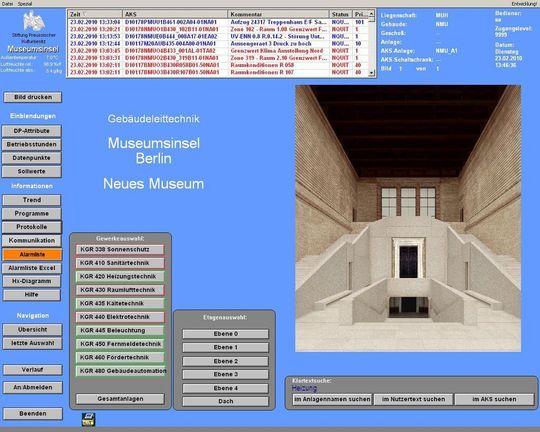The width and height of the screenshot is (540, 432).
Task: Select alarm Aussengeraet 3 Druck zu hoch
Action: pyautogui.click(x=218, y=44)
